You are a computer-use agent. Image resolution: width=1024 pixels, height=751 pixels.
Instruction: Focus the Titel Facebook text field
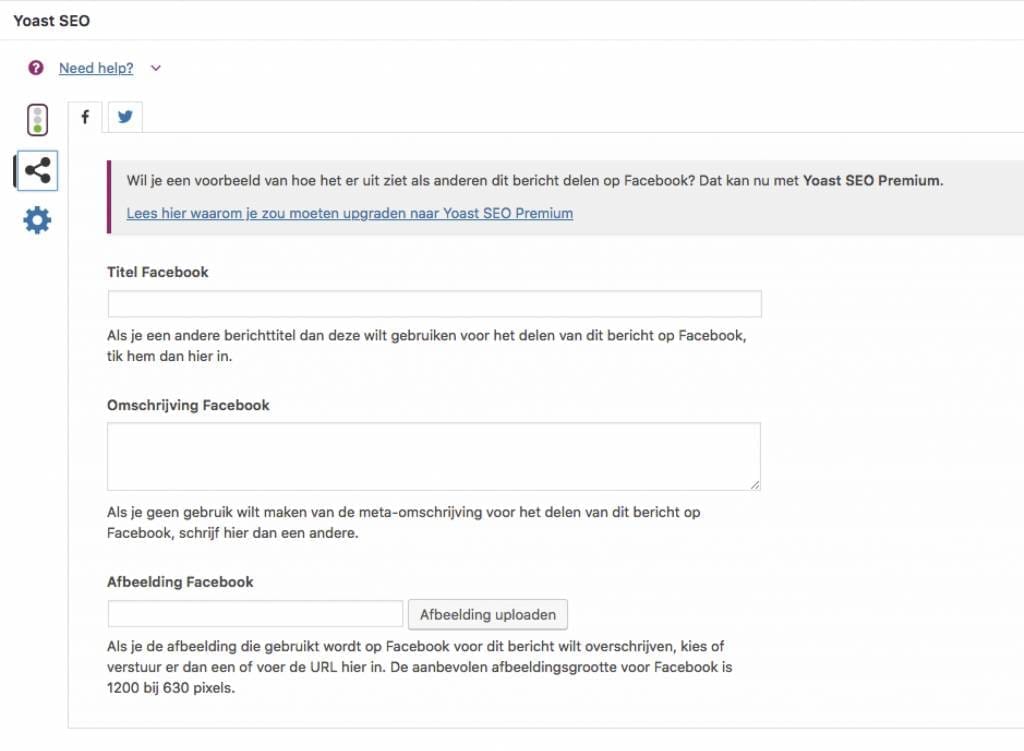click(434, 304)
